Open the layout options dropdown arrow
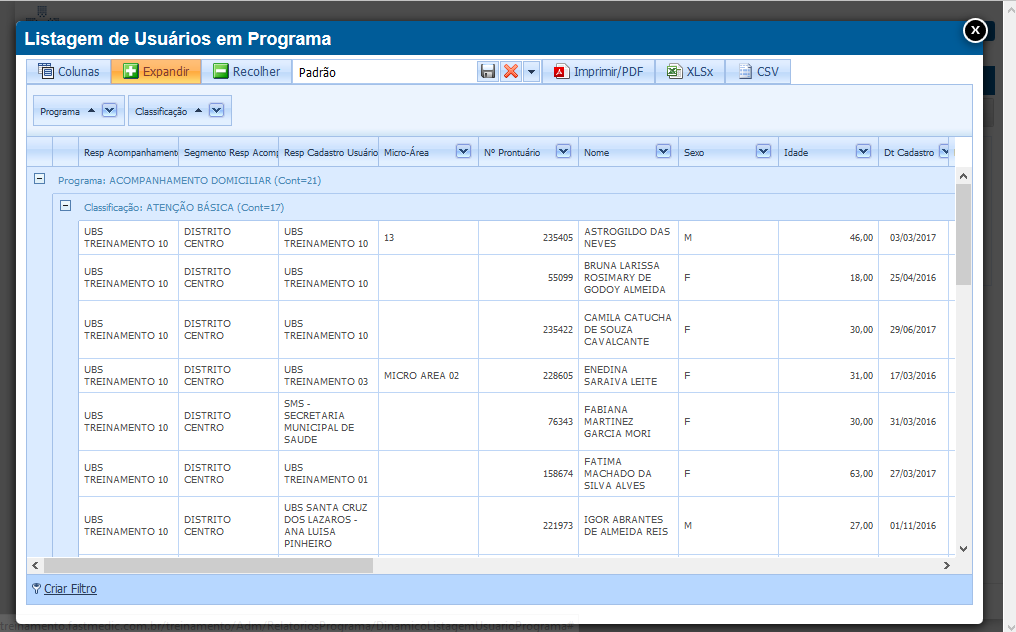 click(531, 71)
